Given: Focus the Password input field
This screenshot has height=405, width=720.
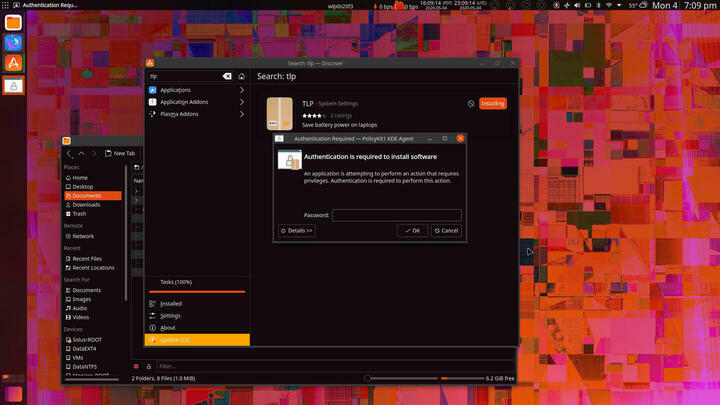Looking at the screenshot, I should point(397,215).
